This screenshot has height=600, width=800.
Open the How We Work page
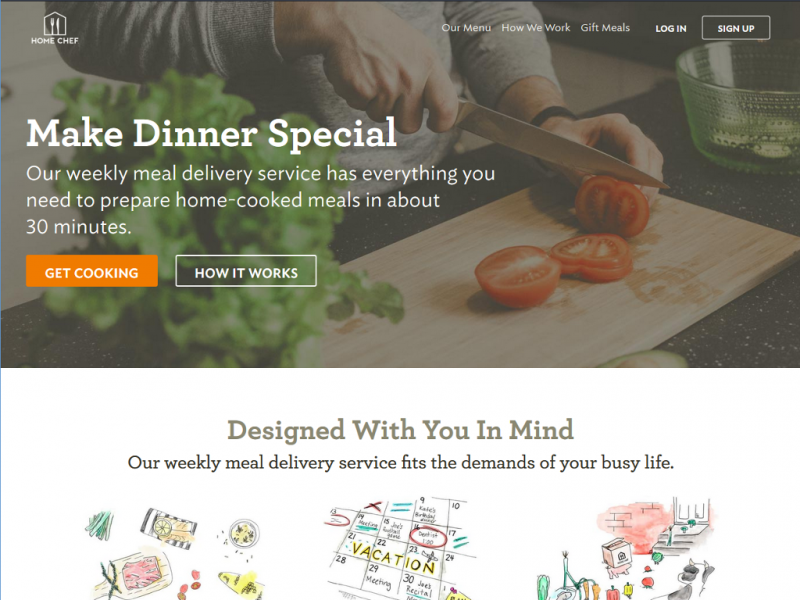coord(536,28)
